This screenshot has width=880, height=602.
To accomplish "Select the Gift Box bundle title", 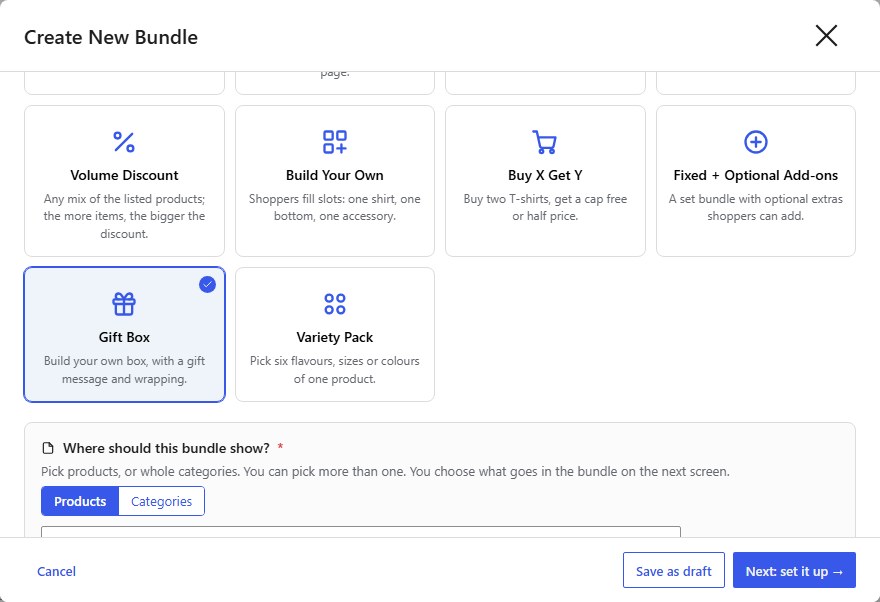I will [124, 337].
